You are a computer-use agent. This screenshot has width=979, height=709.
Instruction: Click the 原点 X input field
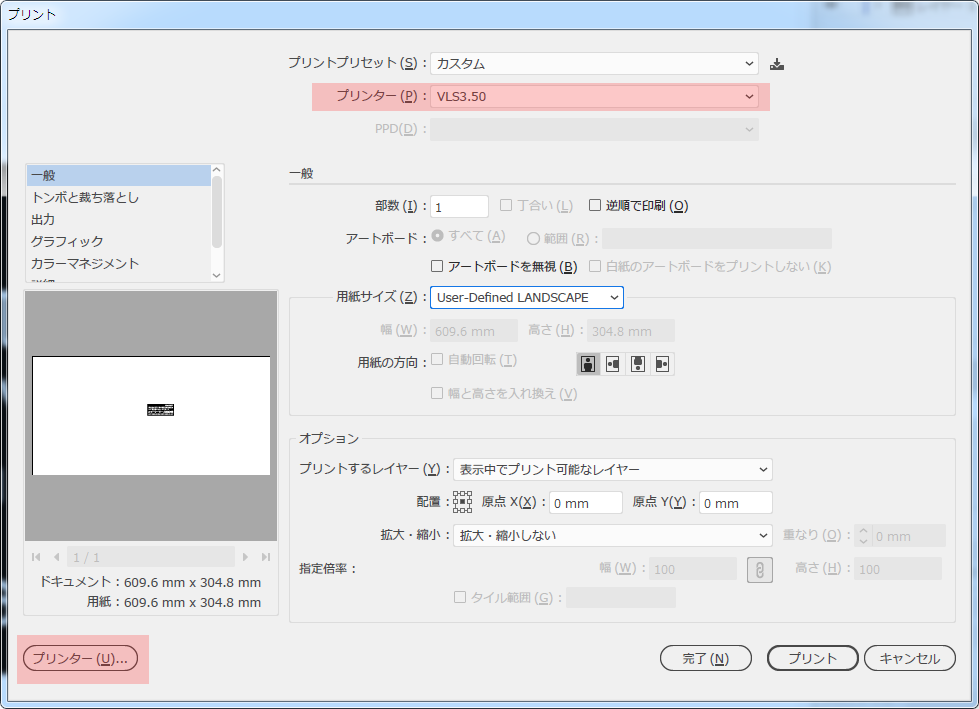(x=584, y=503)
